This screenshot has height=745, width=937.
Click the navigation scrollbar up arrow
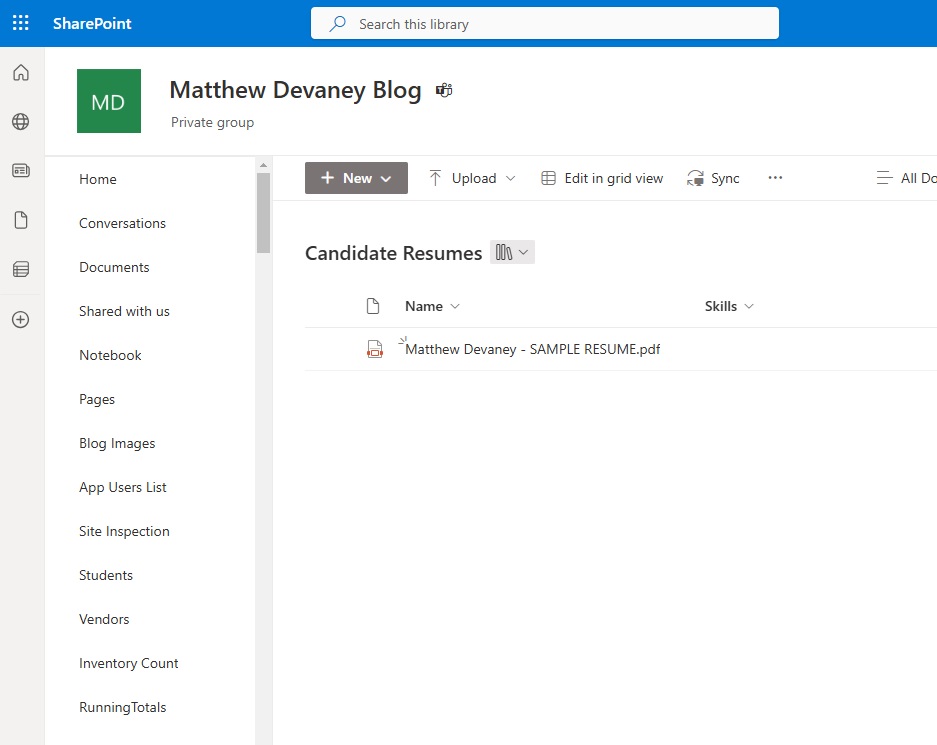click(x=264, y=165)
